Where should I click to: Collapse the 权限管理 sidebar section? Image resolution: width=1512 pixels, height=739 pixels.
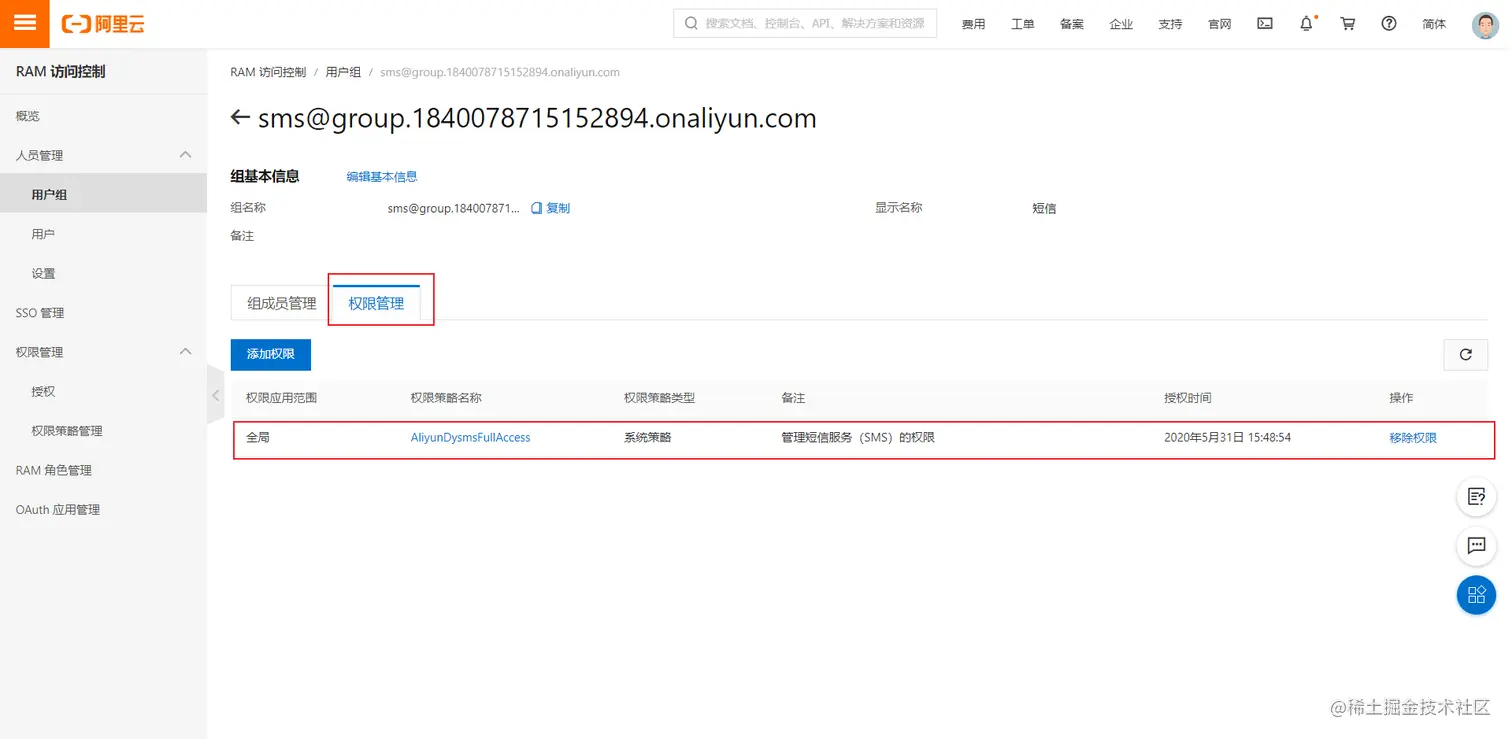pos(185,351)
